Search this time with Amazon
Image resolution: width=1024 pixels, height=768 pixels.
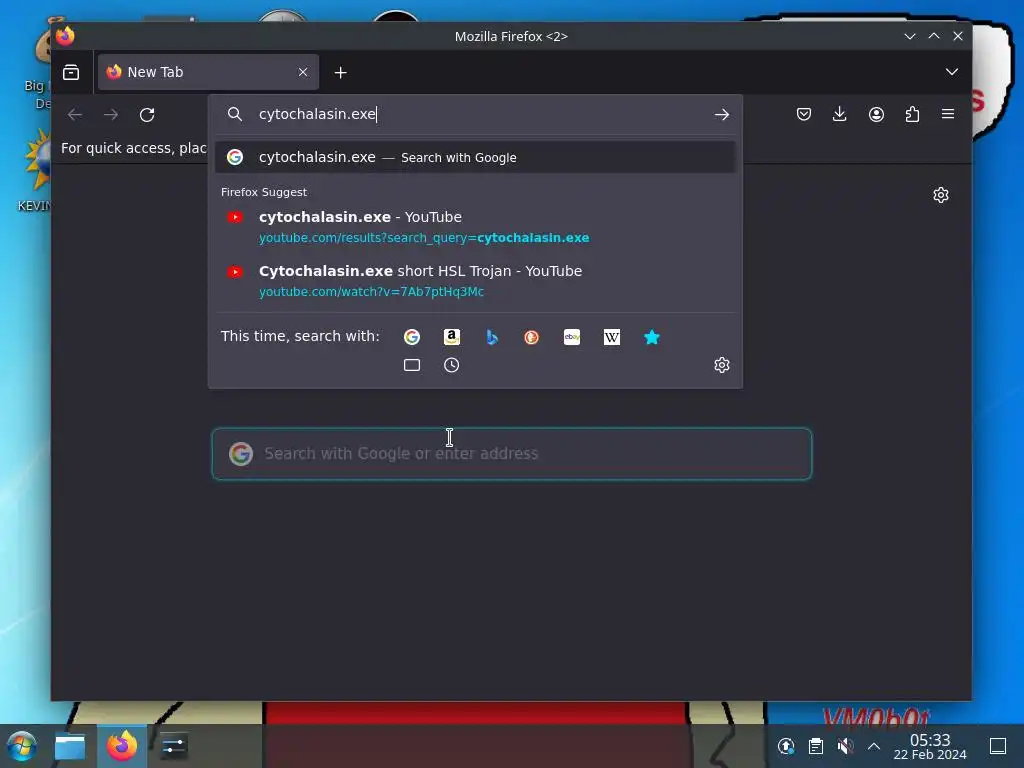coord(452,337)
